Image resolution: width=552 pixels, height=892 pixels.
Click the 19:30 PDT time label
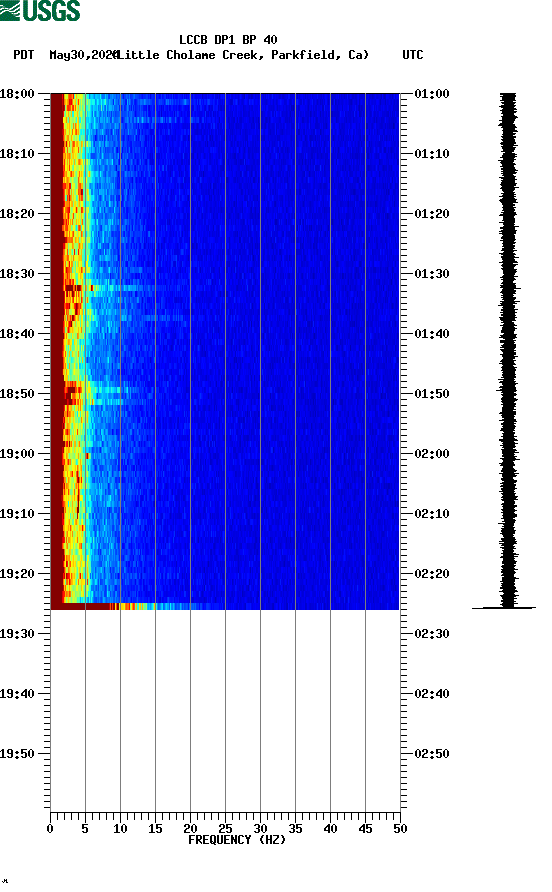(17, 634)
